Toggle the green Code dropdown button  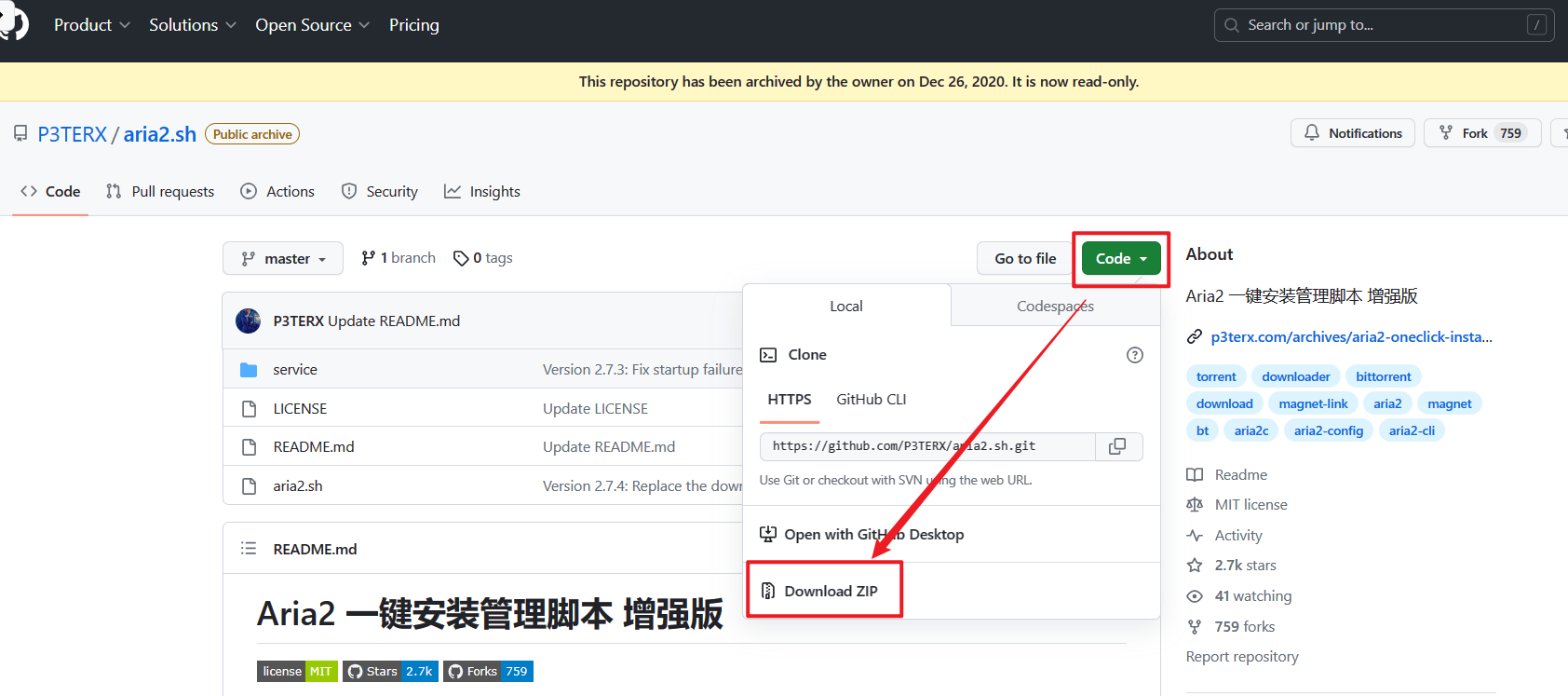tap(1121, 259)
